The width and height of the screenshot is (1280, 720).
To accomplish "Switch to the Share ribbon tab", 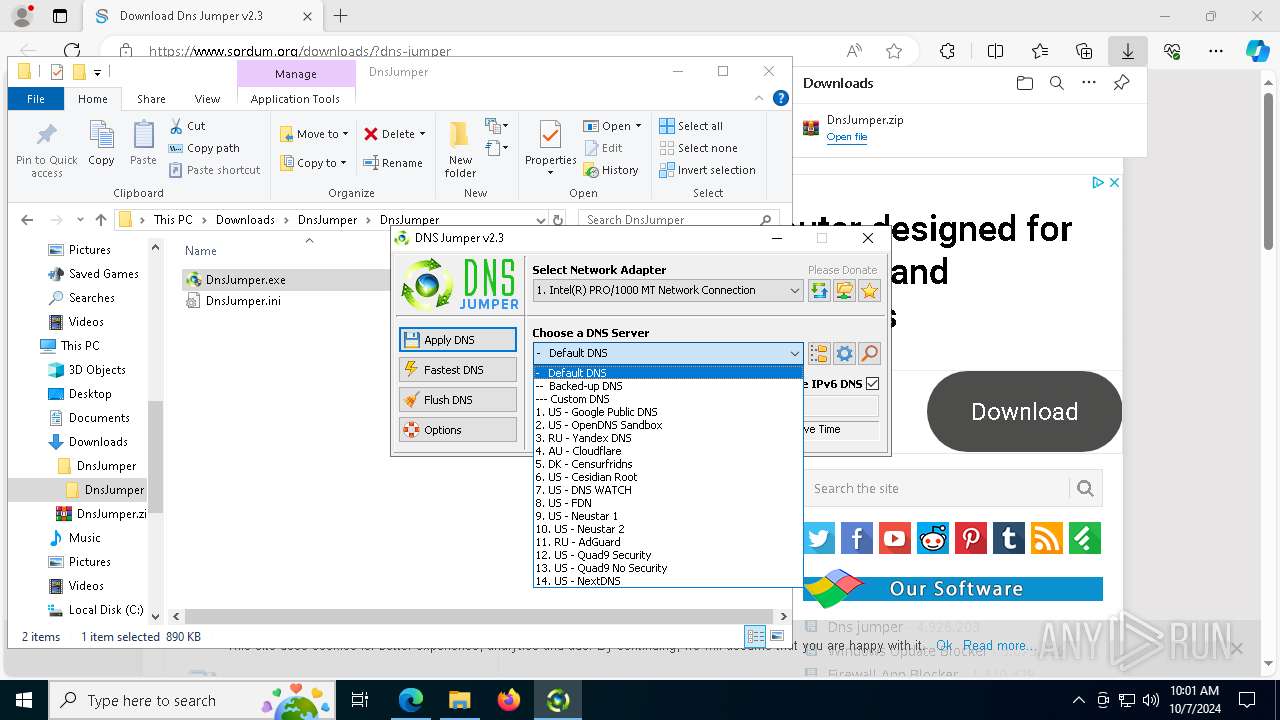I will click(x=151, y=99).
